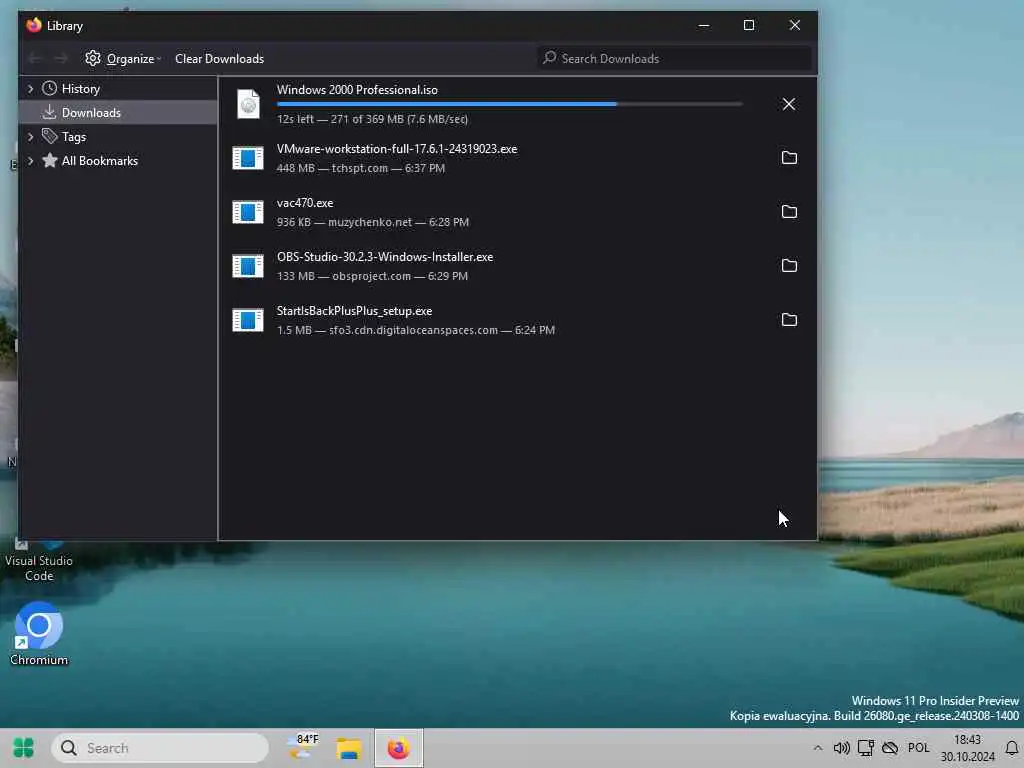
Task: Click the sfo3.cdn.digitaloceanspaces.com details line
Action: pyautogui.click(x=415, y=330)
